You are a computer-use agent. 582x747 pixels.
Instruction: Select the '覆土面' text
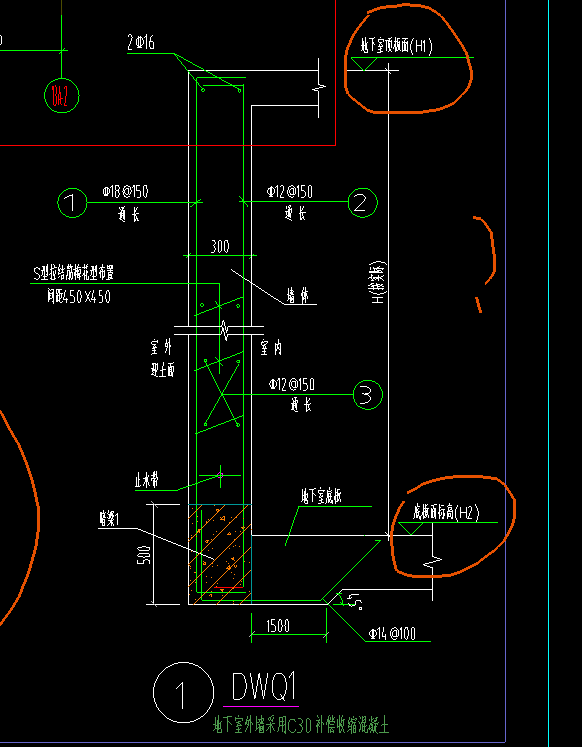pyautogui.click(x=163, y=370)
